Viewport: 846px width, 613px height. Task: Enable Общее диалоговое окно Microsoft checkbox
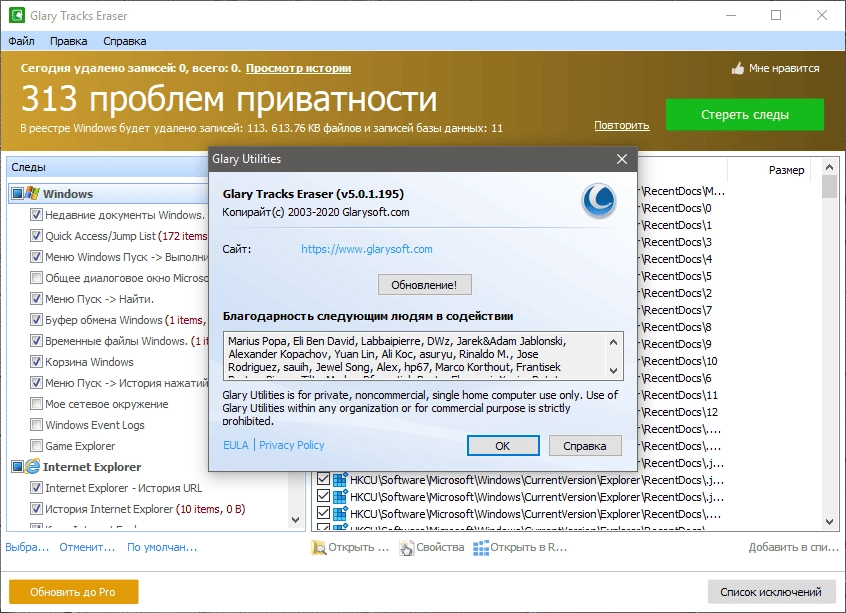click(36, 278)
